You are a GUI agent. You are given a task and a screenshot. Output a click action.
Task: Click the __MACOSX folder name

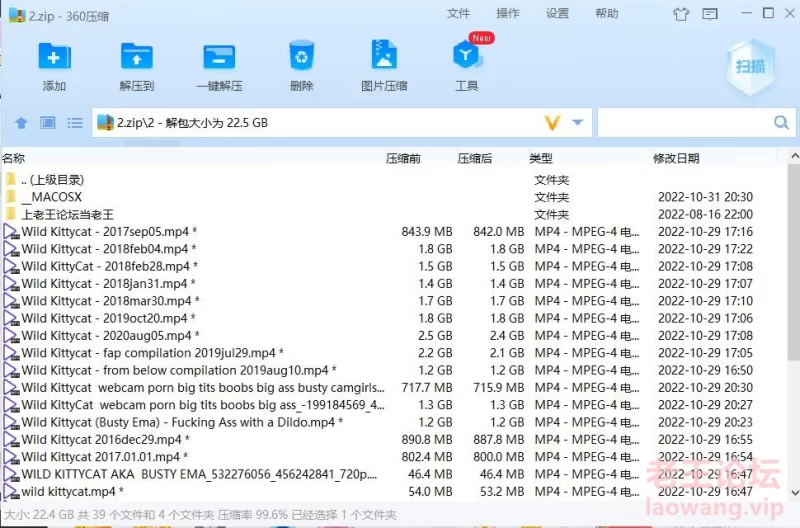[52, 197]
